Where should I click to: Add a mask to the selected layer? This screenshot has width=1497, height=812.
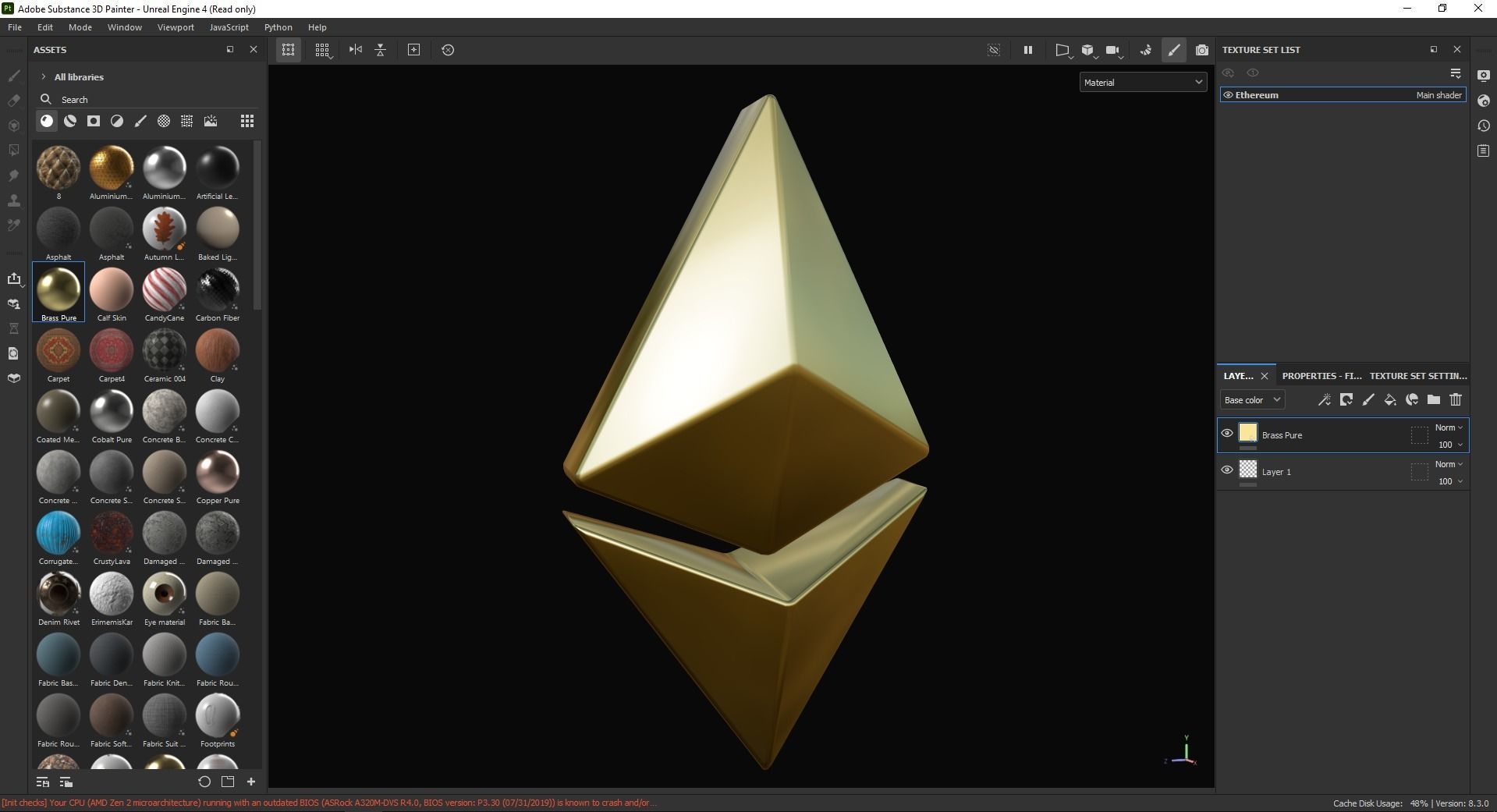point(1346,400)
